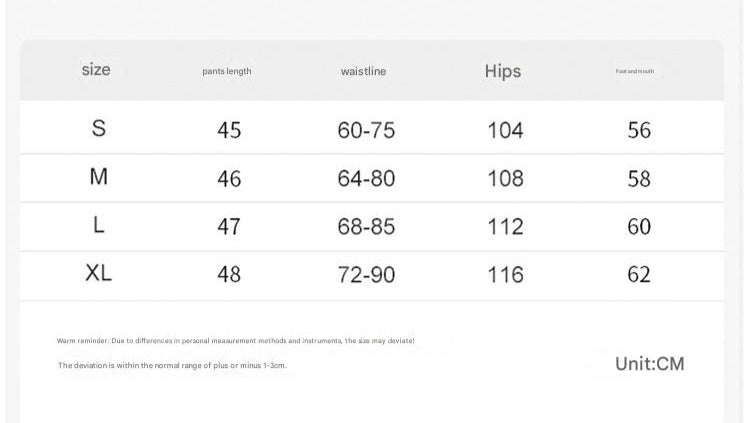Screen dimensions: 750x423
Task: Select the hips value 112
Action: click(505, 227)
